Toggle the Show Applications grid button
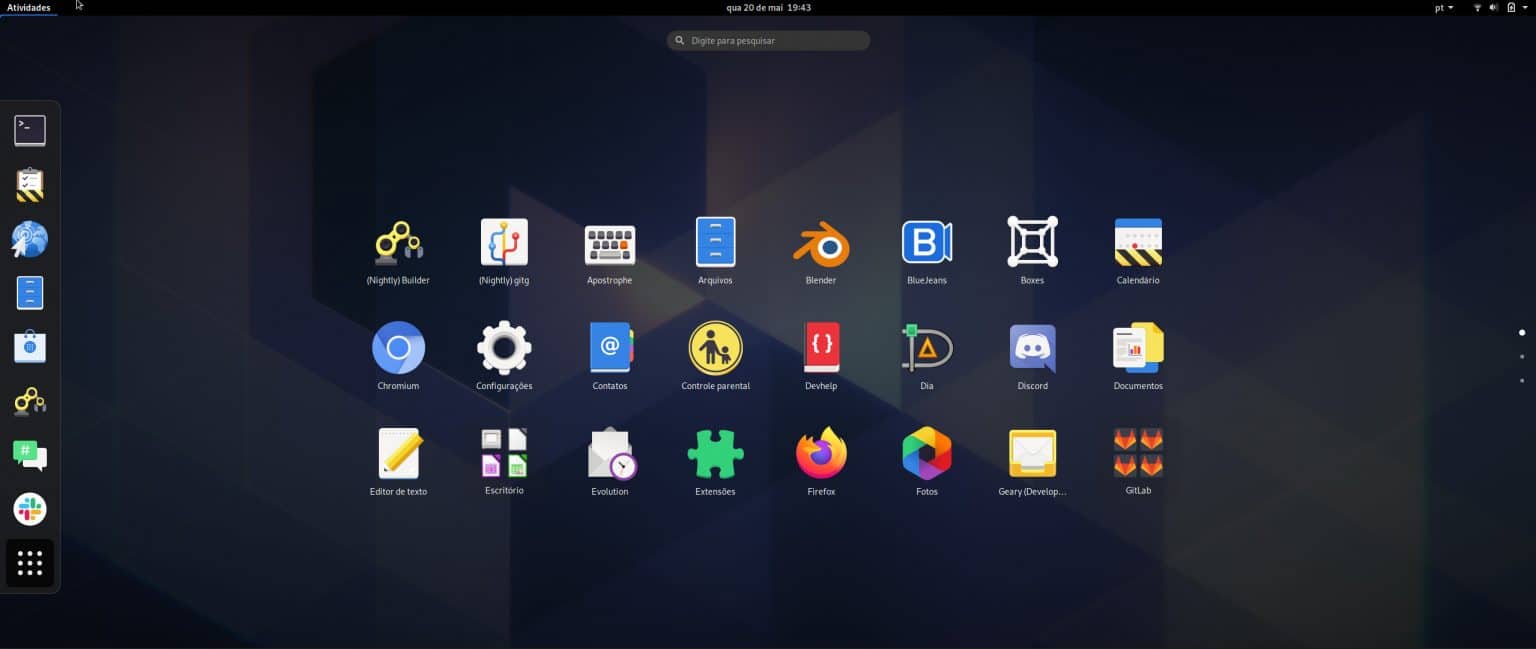Image resolution: width=1536 pixels, height=649 pixels. (30, 563)
